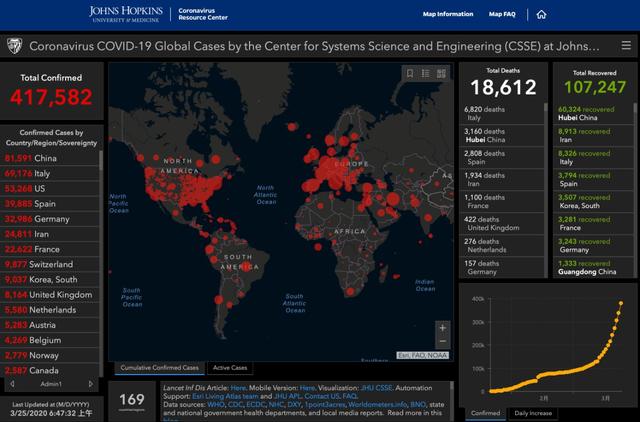
Task: Go to previous Admin level arrow
Action: pyautogui.click(x=12, y=384)
